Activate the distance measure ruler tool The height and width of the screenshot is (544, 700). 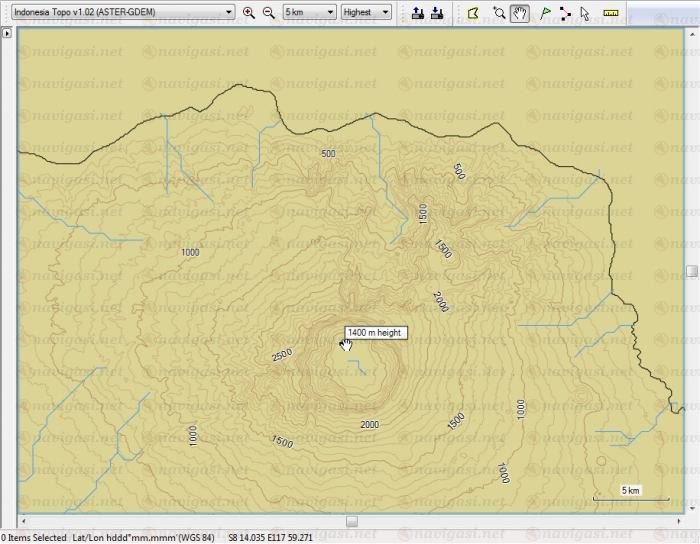click(611, 13)
